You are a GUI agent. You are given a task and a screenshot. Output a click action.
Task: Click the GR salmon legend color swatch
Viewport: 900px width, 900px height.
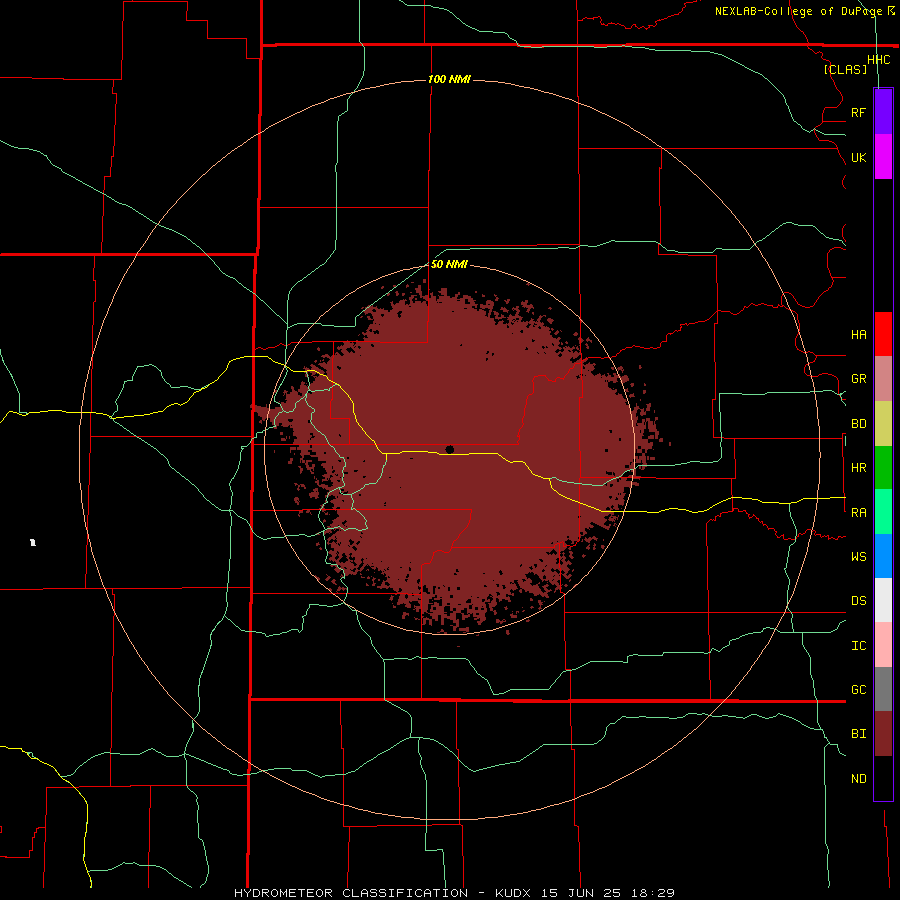(883, 379)
